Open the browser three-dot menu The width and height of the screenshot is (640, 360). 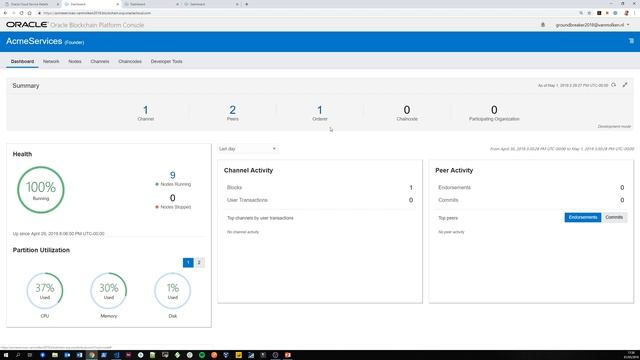tap(635, 13)
